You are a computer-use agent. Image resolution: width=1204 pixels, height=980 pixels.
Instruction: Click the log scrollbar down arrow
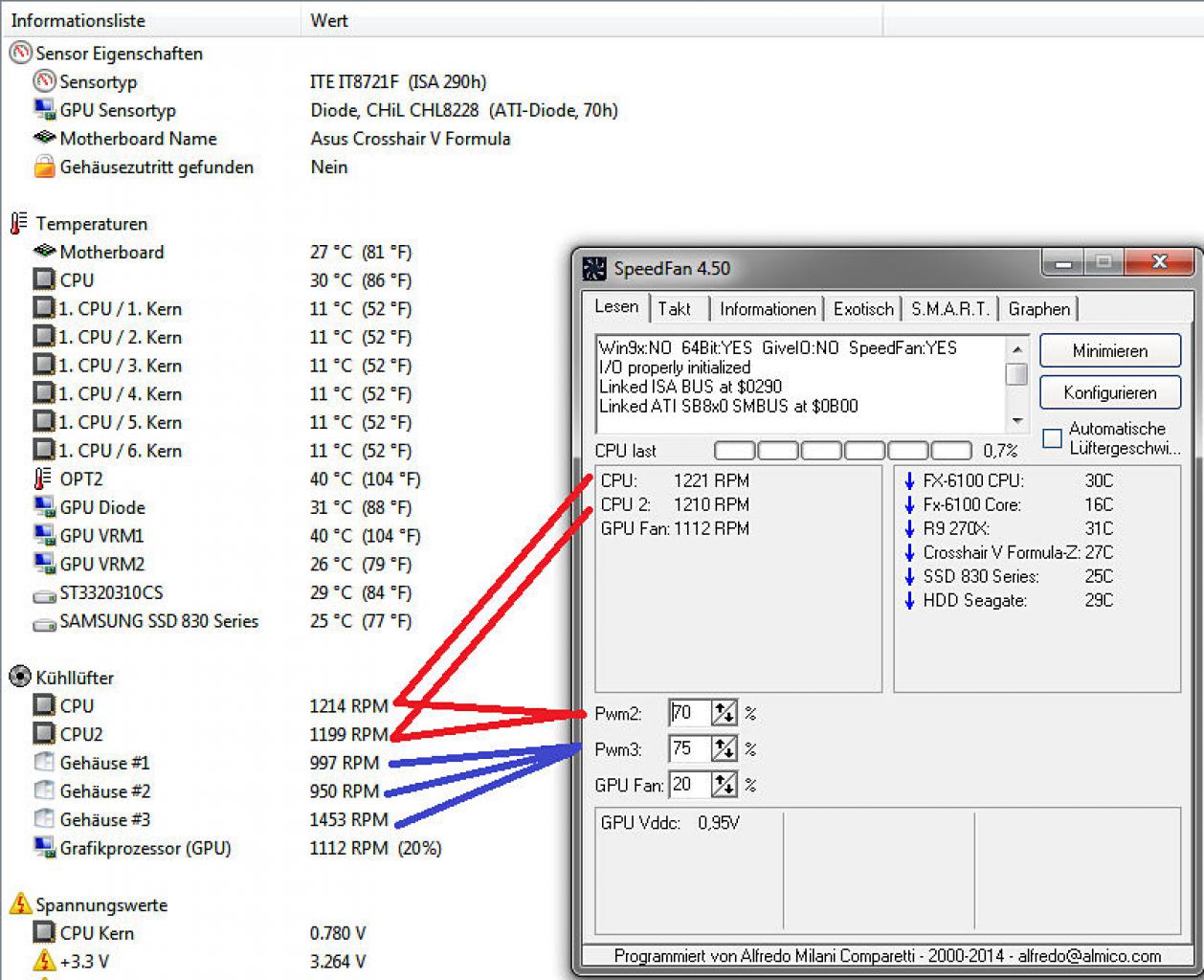click(x=1017, y=420)
